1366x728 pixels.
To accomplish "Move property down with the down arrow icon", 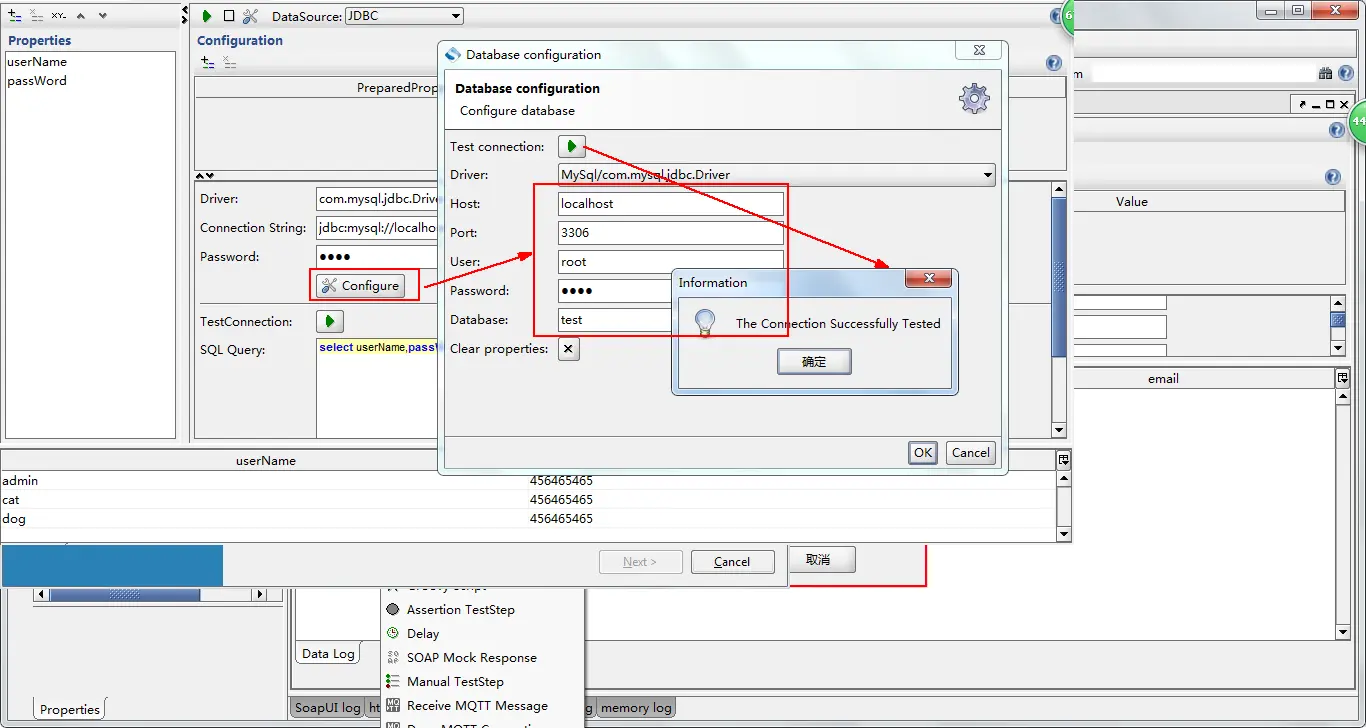I will (102, 16).
